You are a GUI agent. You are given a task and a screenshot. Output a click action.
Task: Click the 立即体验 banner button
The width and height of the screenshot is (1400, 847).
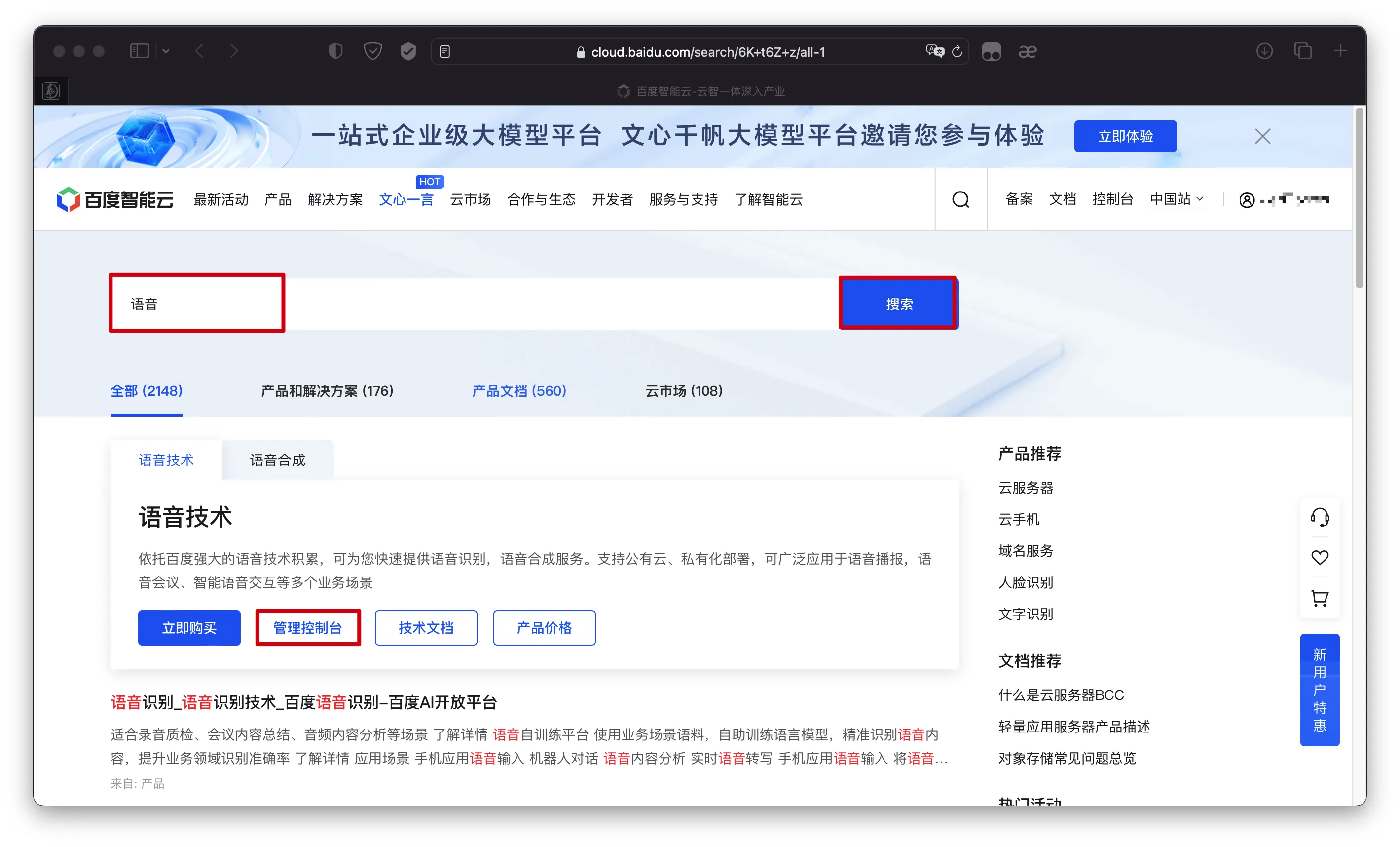(x=1125, y=136)
